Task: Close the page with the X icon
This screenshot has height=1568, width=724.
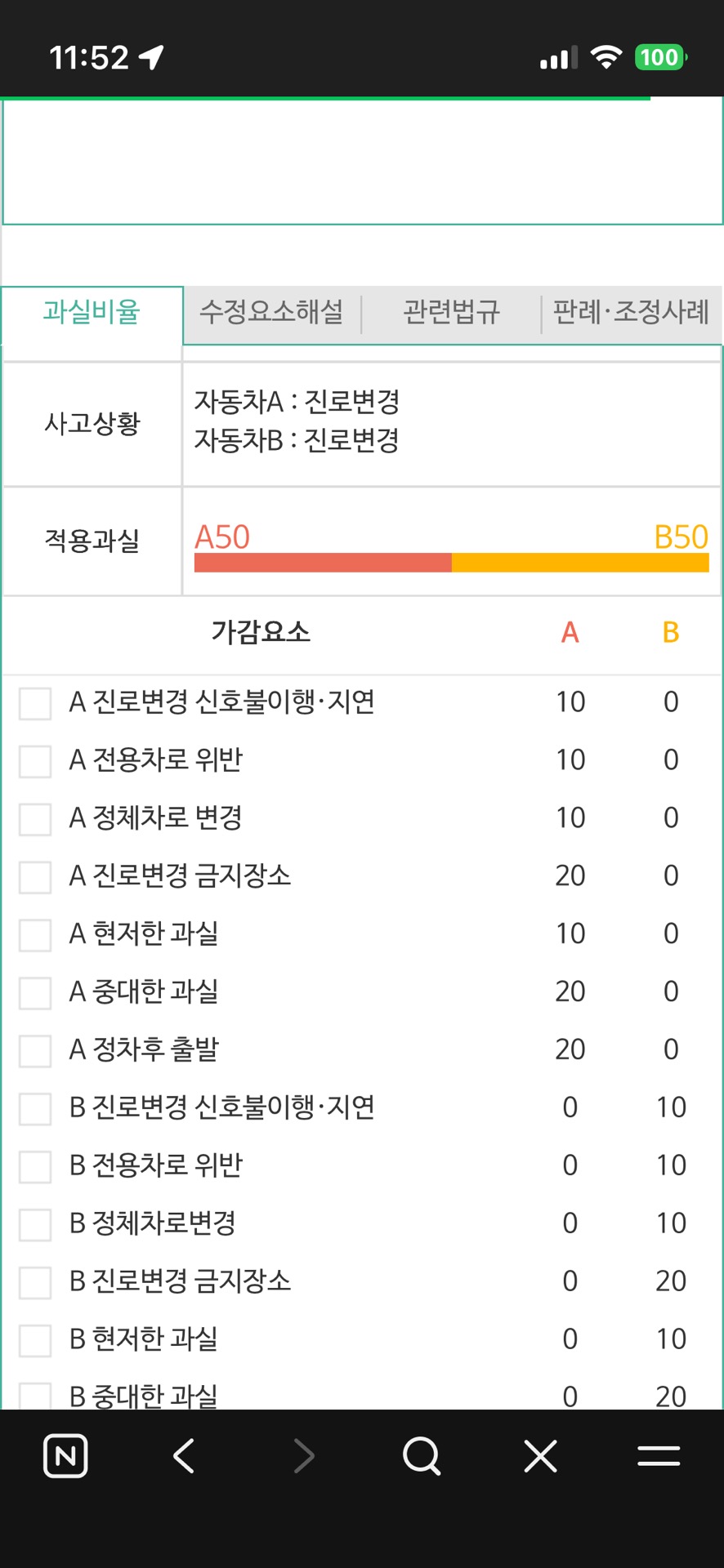Action: point(540,1456)
